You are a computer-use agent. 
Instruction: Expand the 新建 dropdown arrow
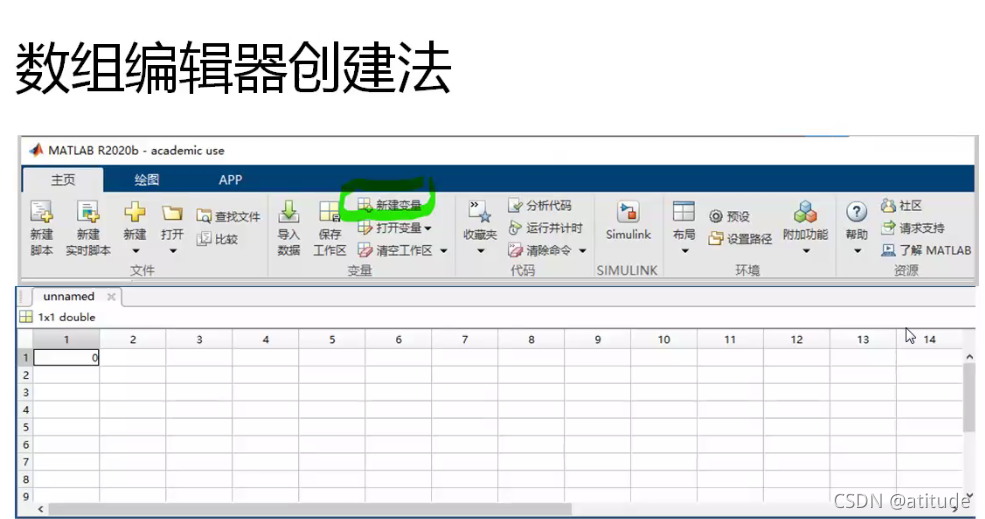pos(135,251)
